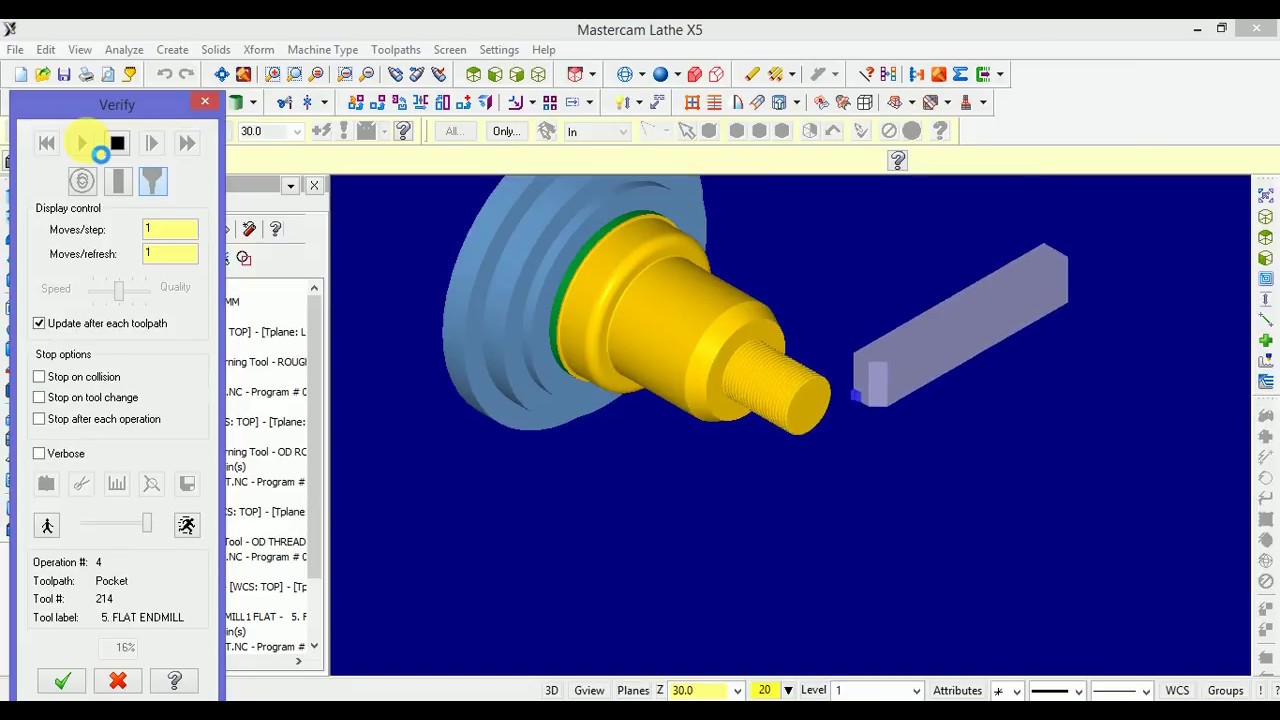Click the Open folder icon

pyautogui.click(x=42, y=74)
